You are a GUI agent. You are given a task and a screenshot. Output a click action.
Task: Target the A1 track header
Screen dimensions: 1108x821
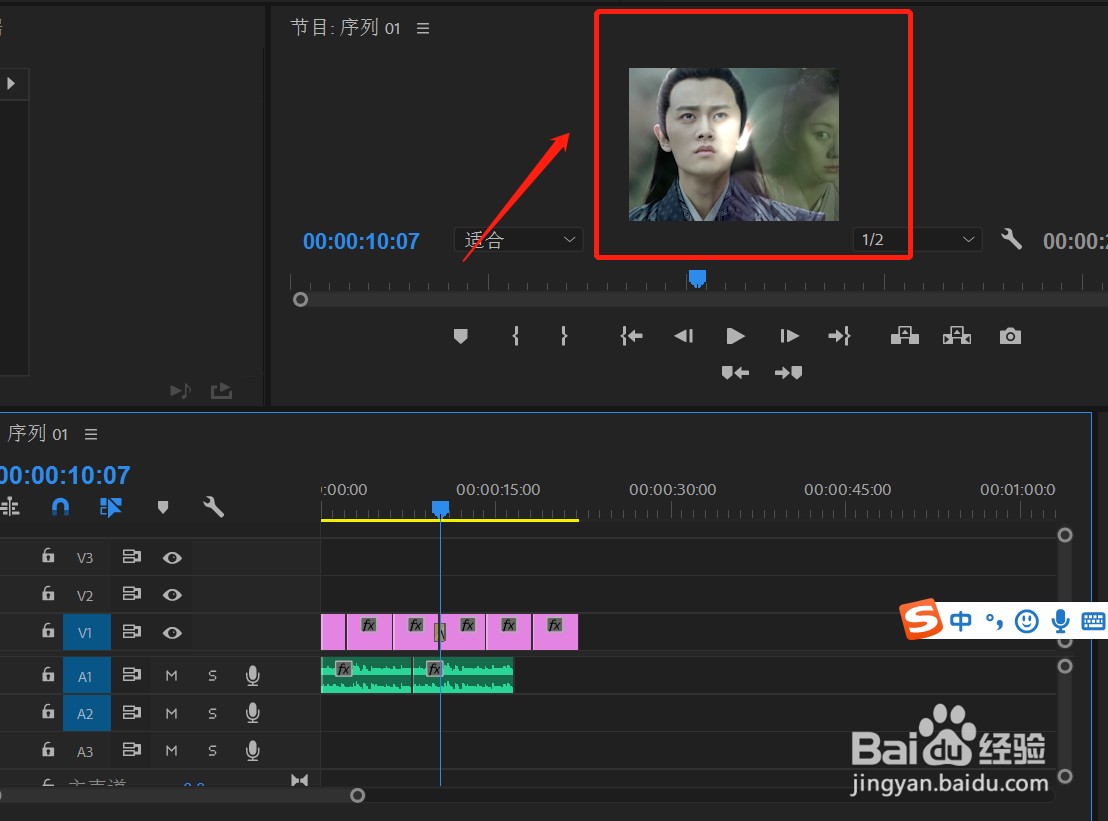(x=86, y=676)
